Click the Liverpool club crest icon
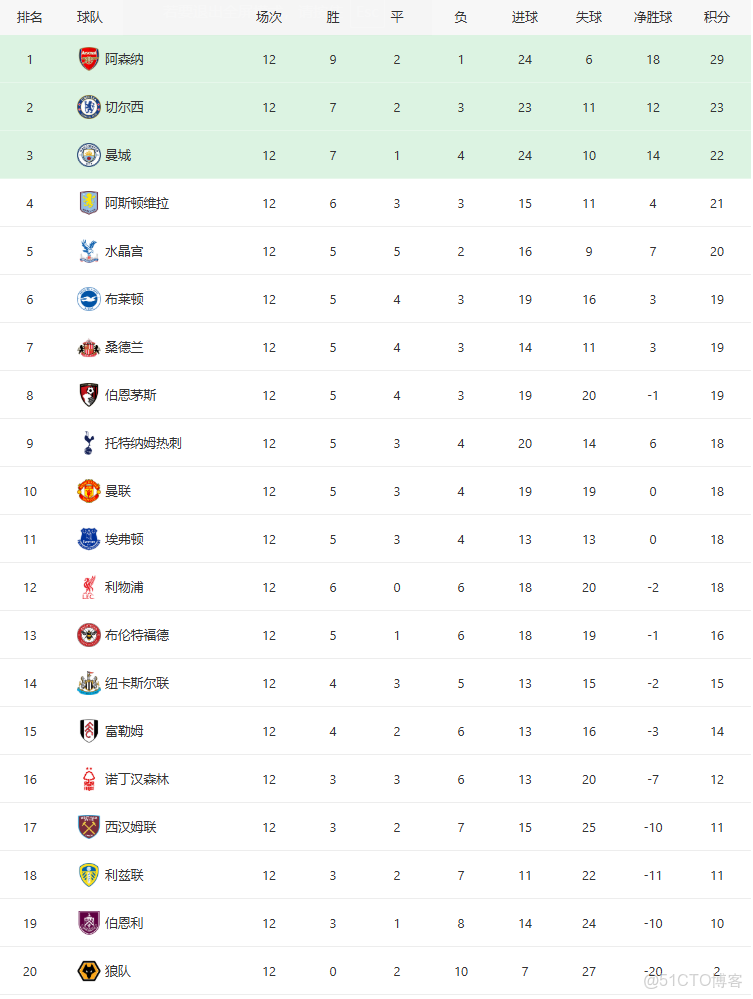 point(89,587)
